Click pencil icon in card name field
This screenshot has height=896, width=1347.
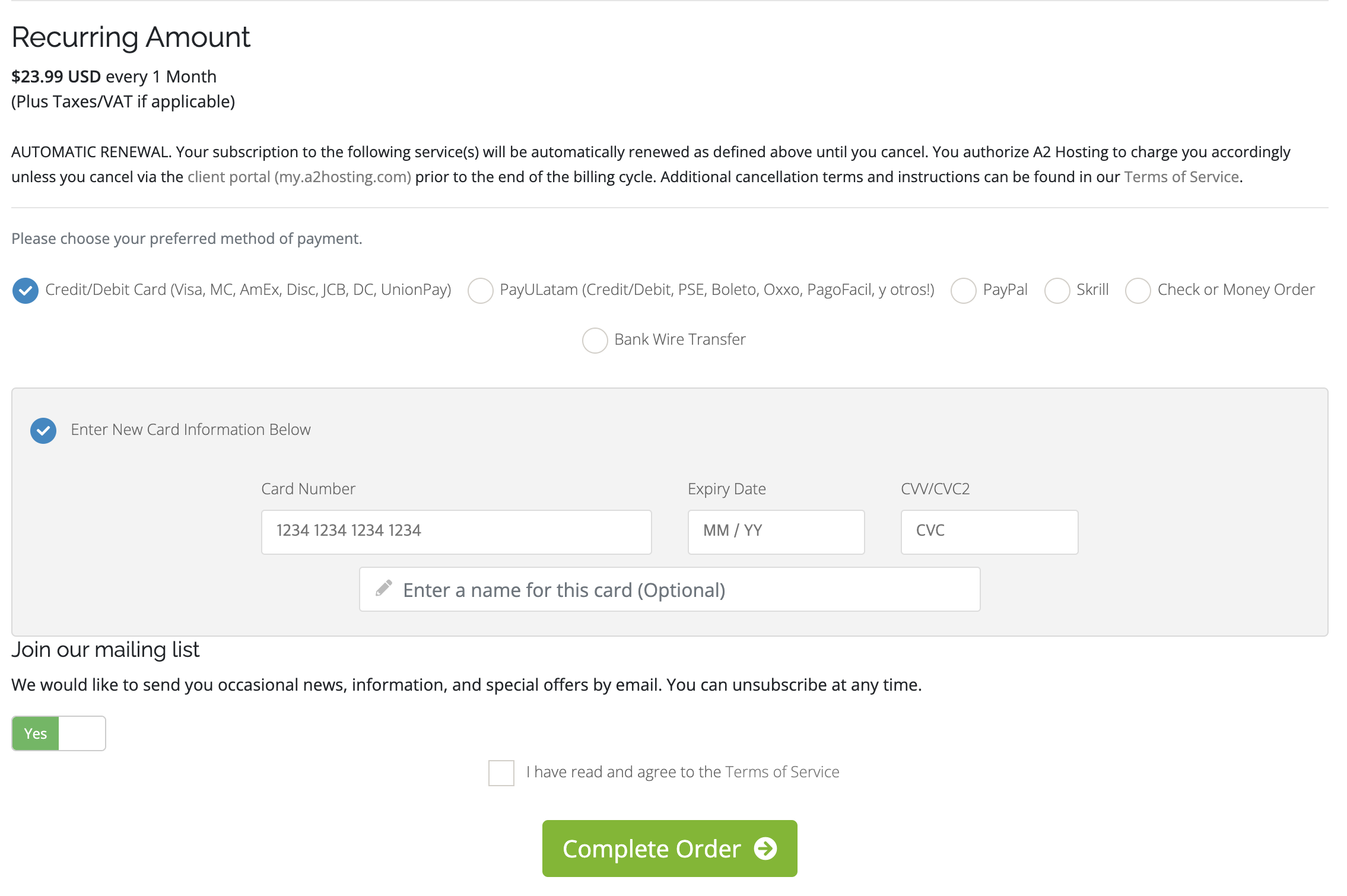pos(384,589)
